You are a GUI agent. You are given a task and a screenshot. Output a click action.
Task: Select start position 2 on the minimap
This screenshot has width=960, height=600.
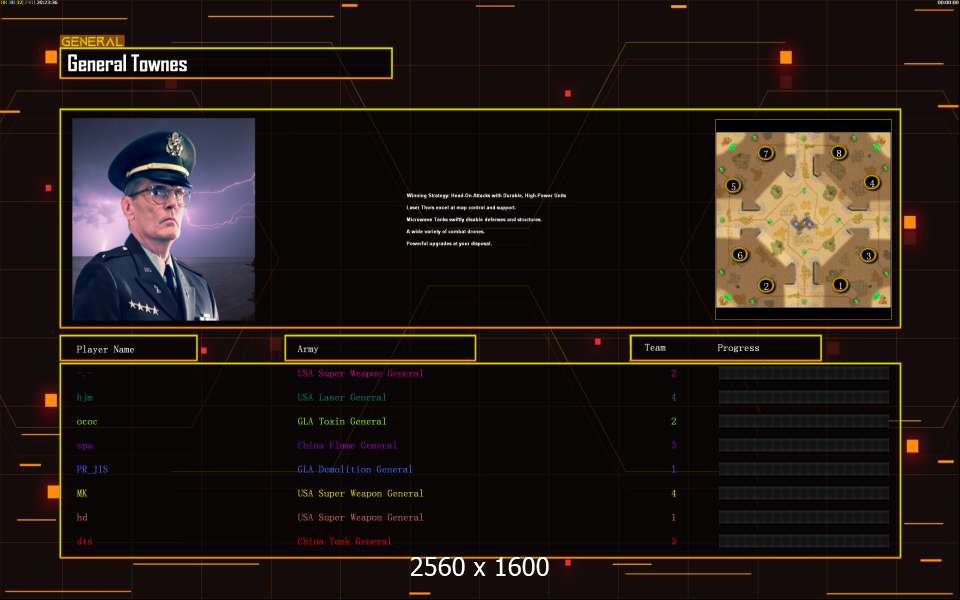coord(766,285)
